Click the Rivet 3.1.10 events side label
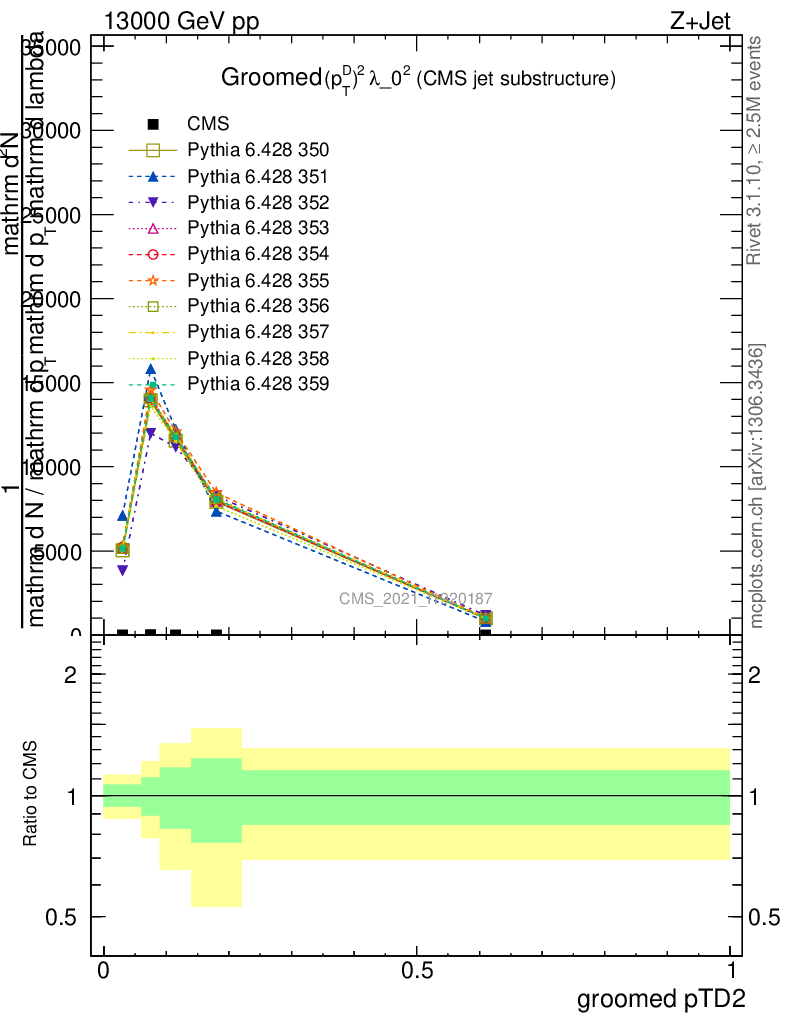Image resolution: width=786 pixels, height=1024 pixels. point(754,150)
